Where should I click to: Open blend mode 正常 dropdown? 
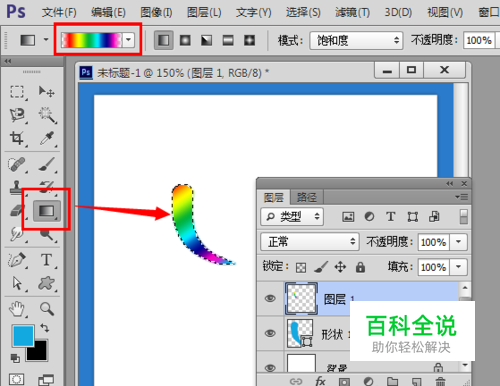coord(310,242)
